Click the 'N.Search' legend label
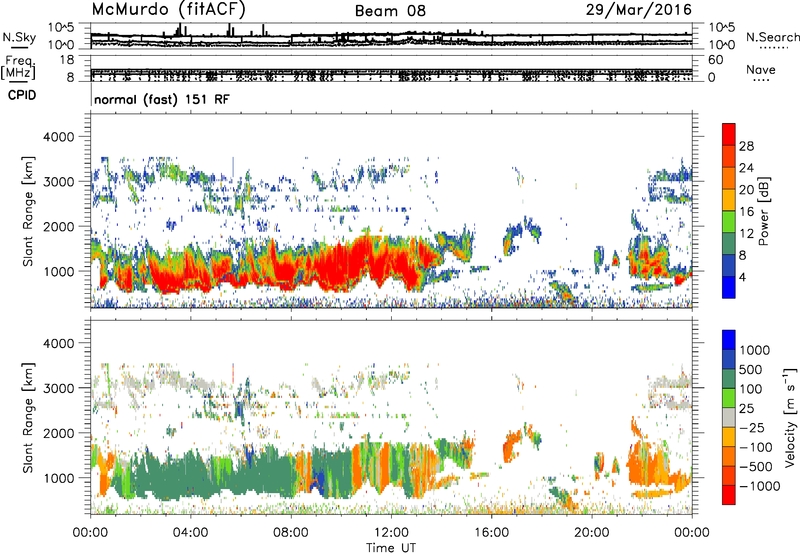The width and height of the screenshot is (800, 554). click(772, 37)
